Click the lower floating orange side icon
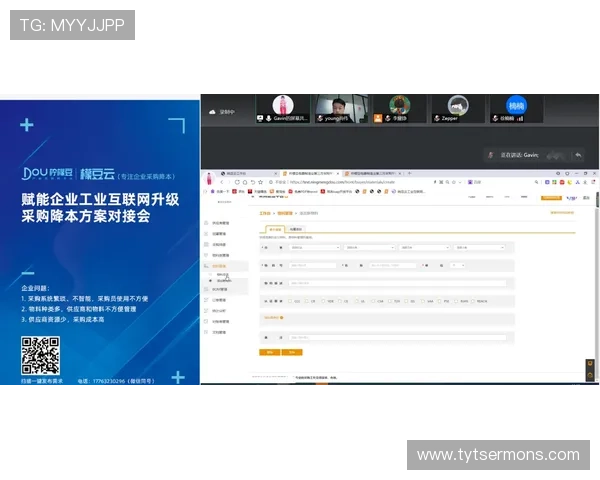 click(x=590, y=376)
